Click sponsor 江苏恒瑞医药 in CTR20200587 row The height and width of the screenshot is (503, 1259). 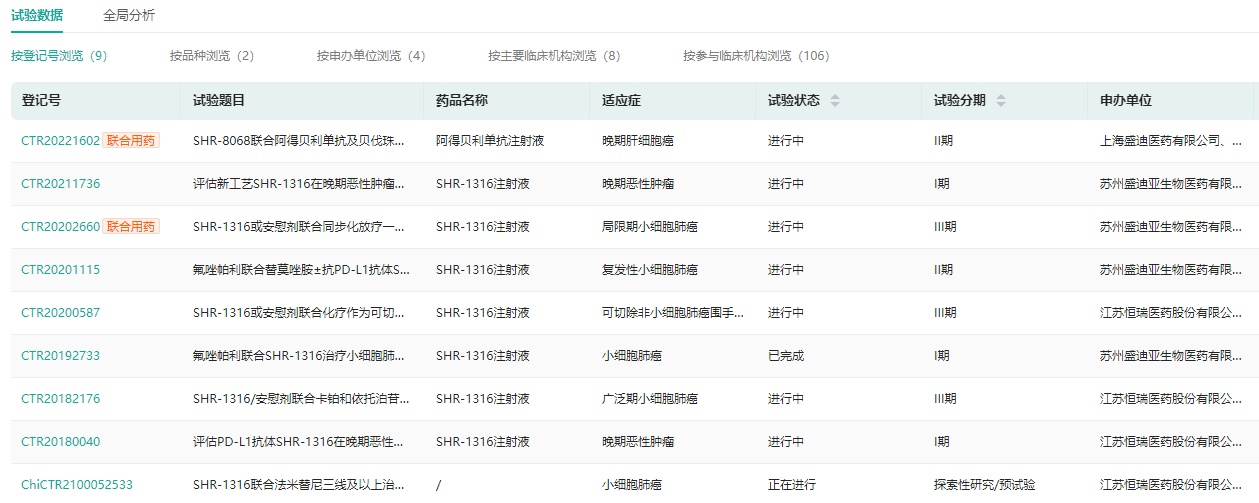click(1172, 313)
